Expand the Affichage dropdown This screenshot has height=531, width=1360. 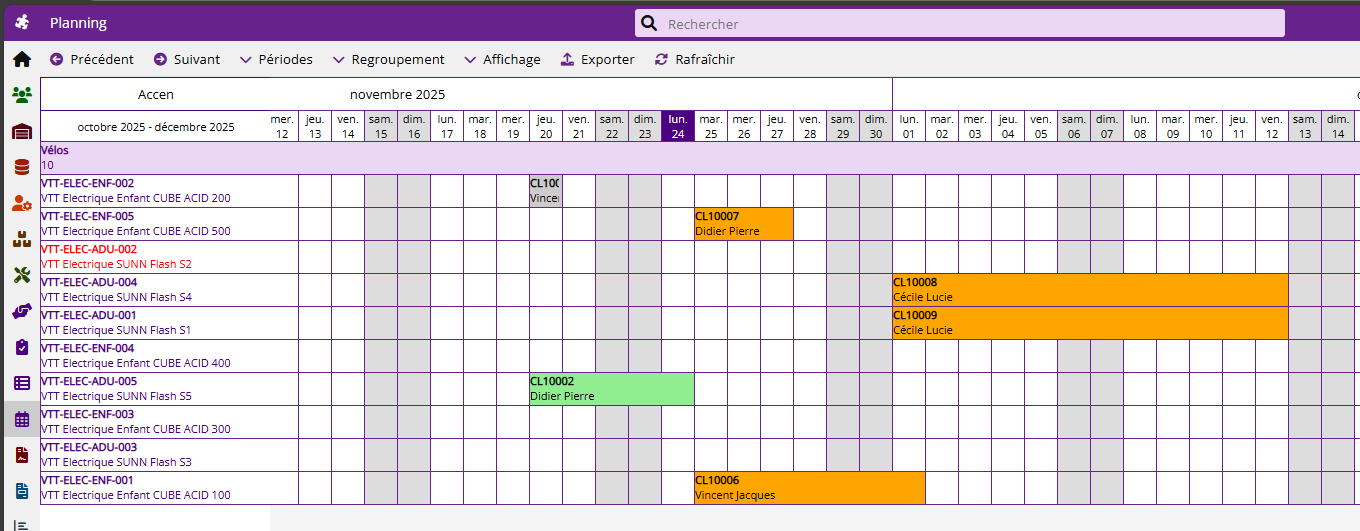(x=502, y=60)
